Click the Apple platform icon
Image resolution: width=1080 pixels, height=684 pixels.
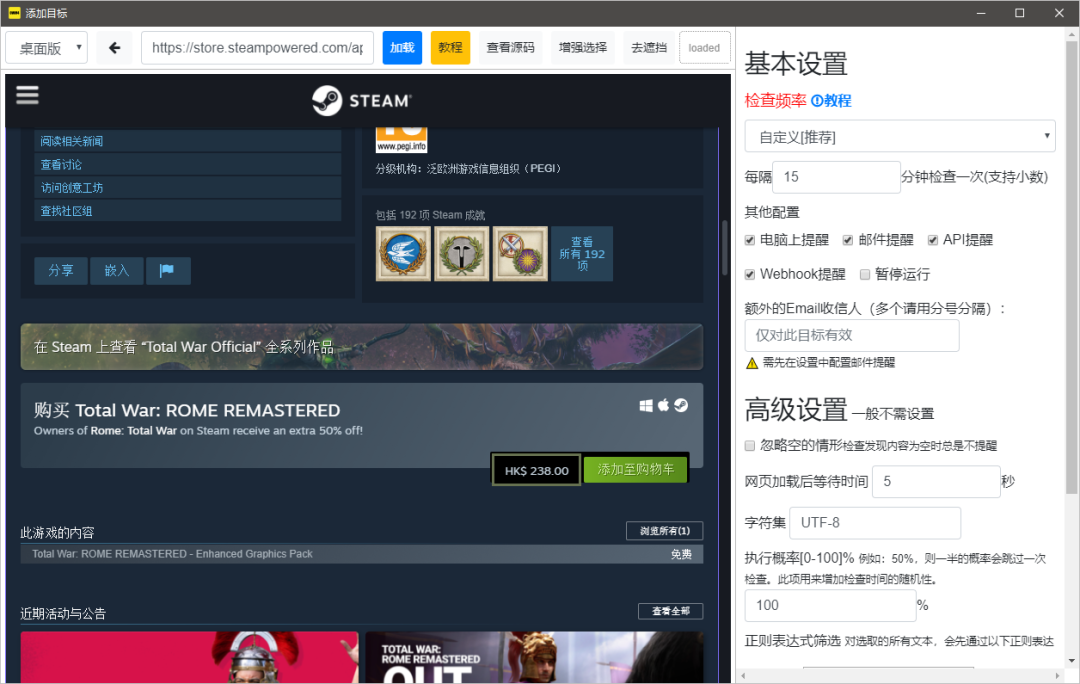(663, 405)
